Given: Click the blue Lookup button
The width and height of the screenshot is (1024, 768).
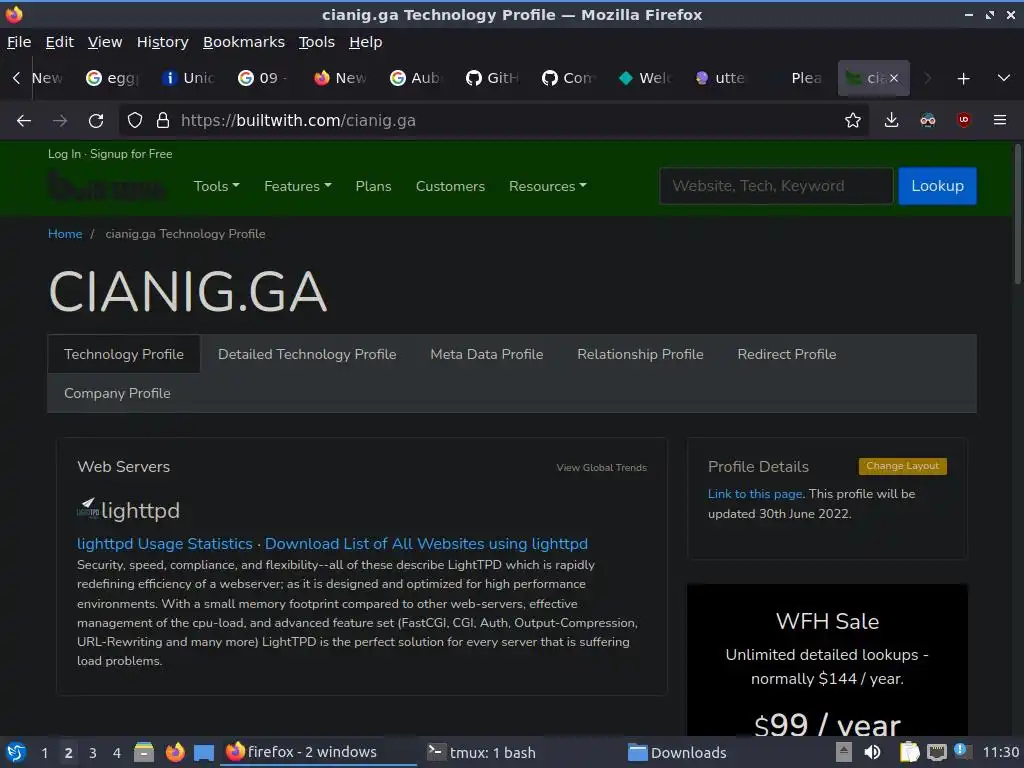Looking at the screenshot, I should coord(937,186).
